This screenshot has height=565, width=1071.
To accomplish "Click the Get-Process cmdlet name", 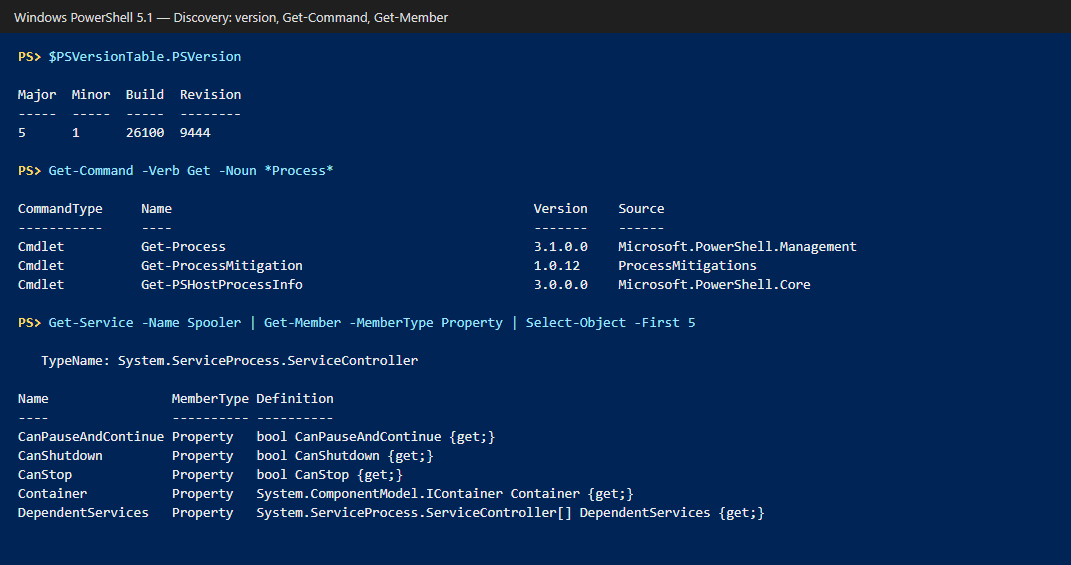I will click(183, 247).
